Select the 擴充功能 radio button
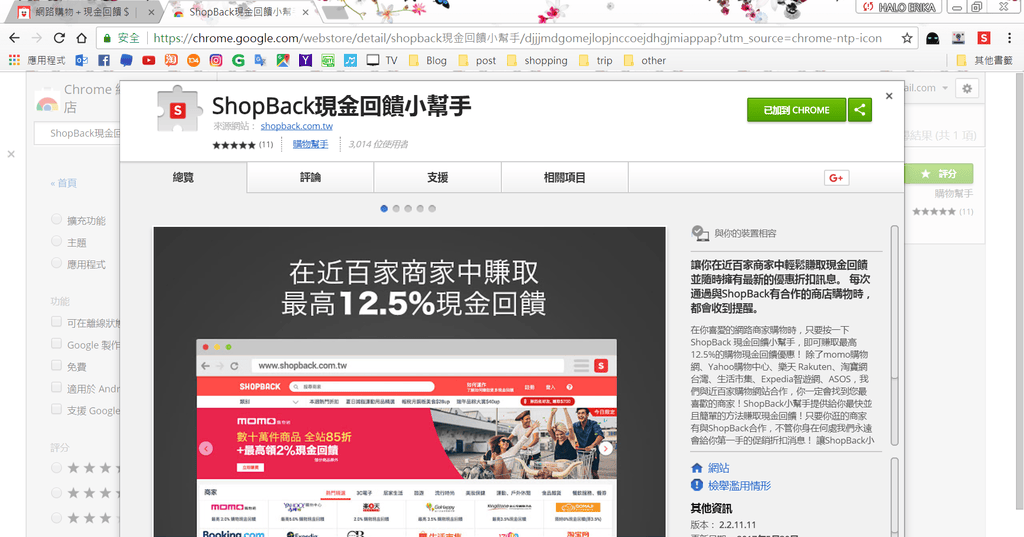Image resolution: width=1024 pixels, height=537 pixels. point(57,220)
